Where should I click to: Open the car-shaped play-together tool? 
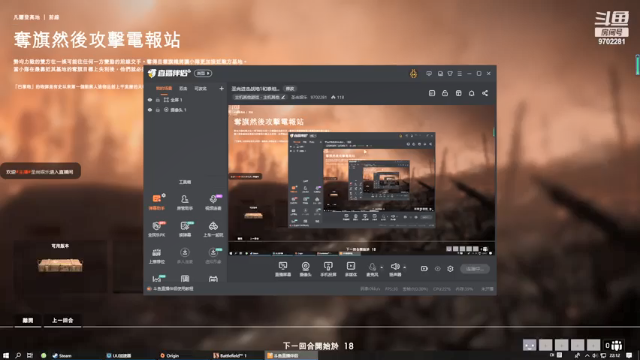pos(213,229)
